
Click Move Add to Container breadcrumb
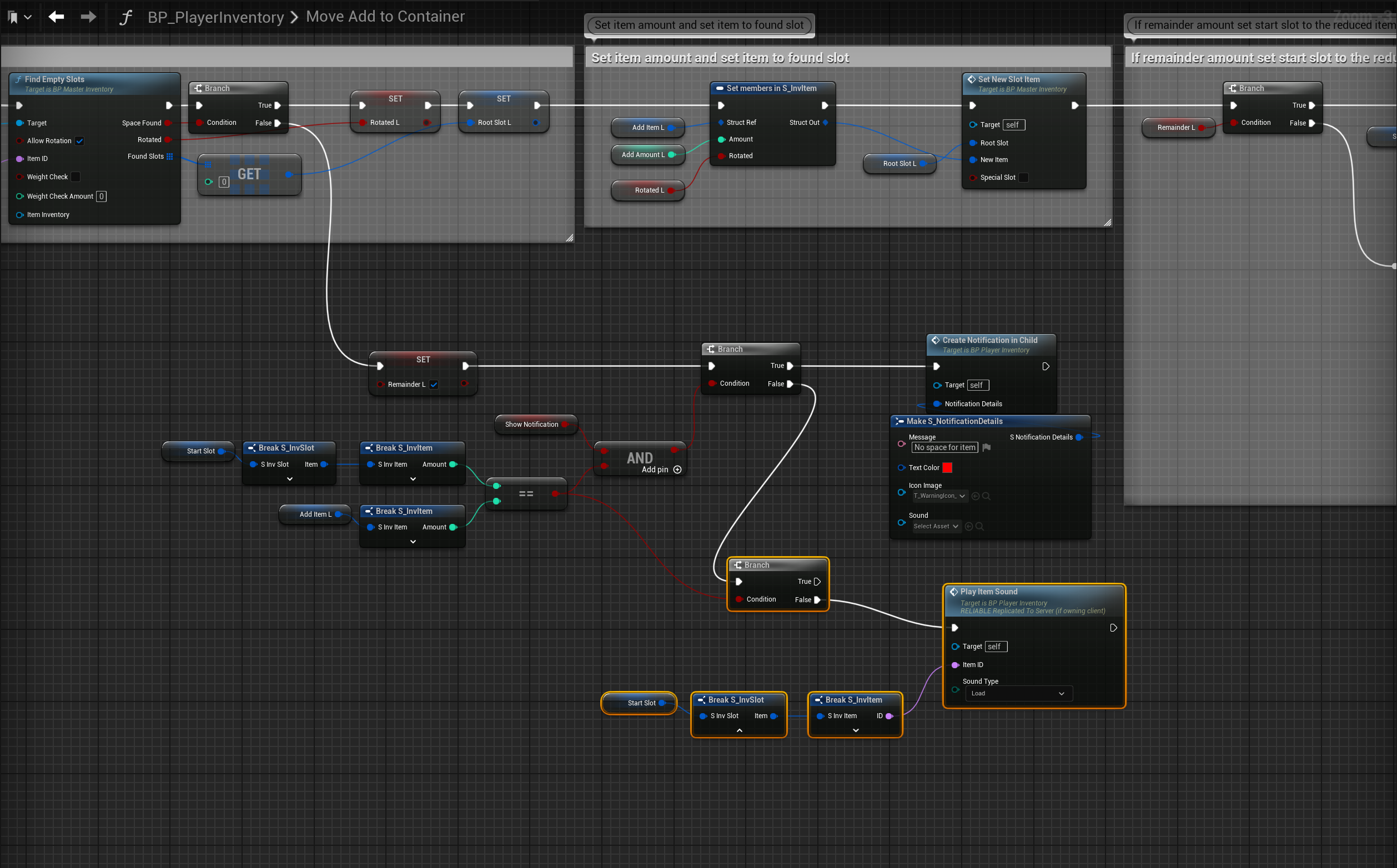pos(385,17)
